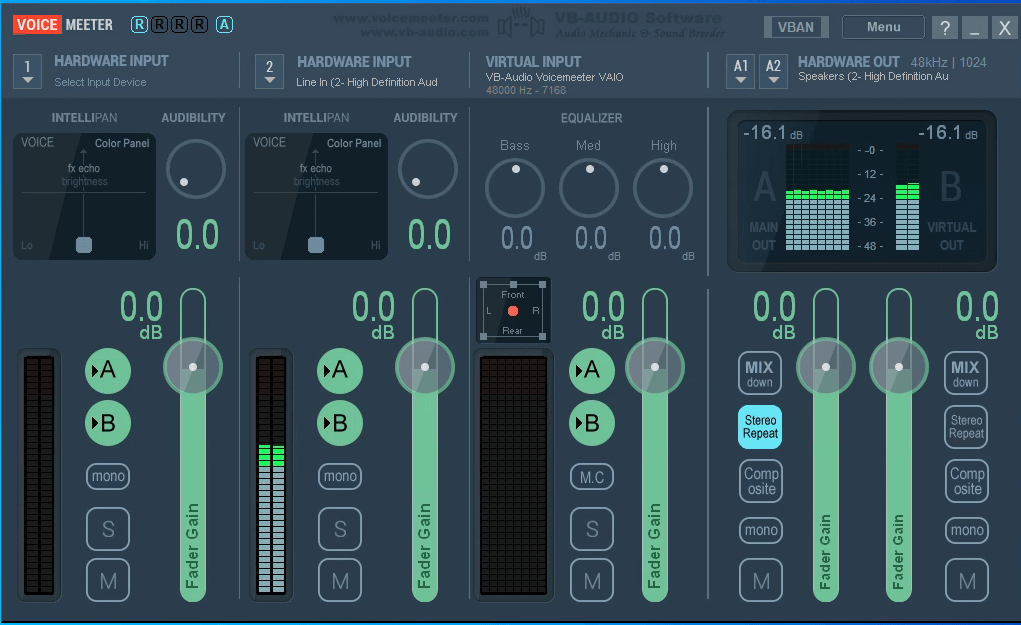
Task: Click the High equalizer knob
Action: tap(663, 188)
